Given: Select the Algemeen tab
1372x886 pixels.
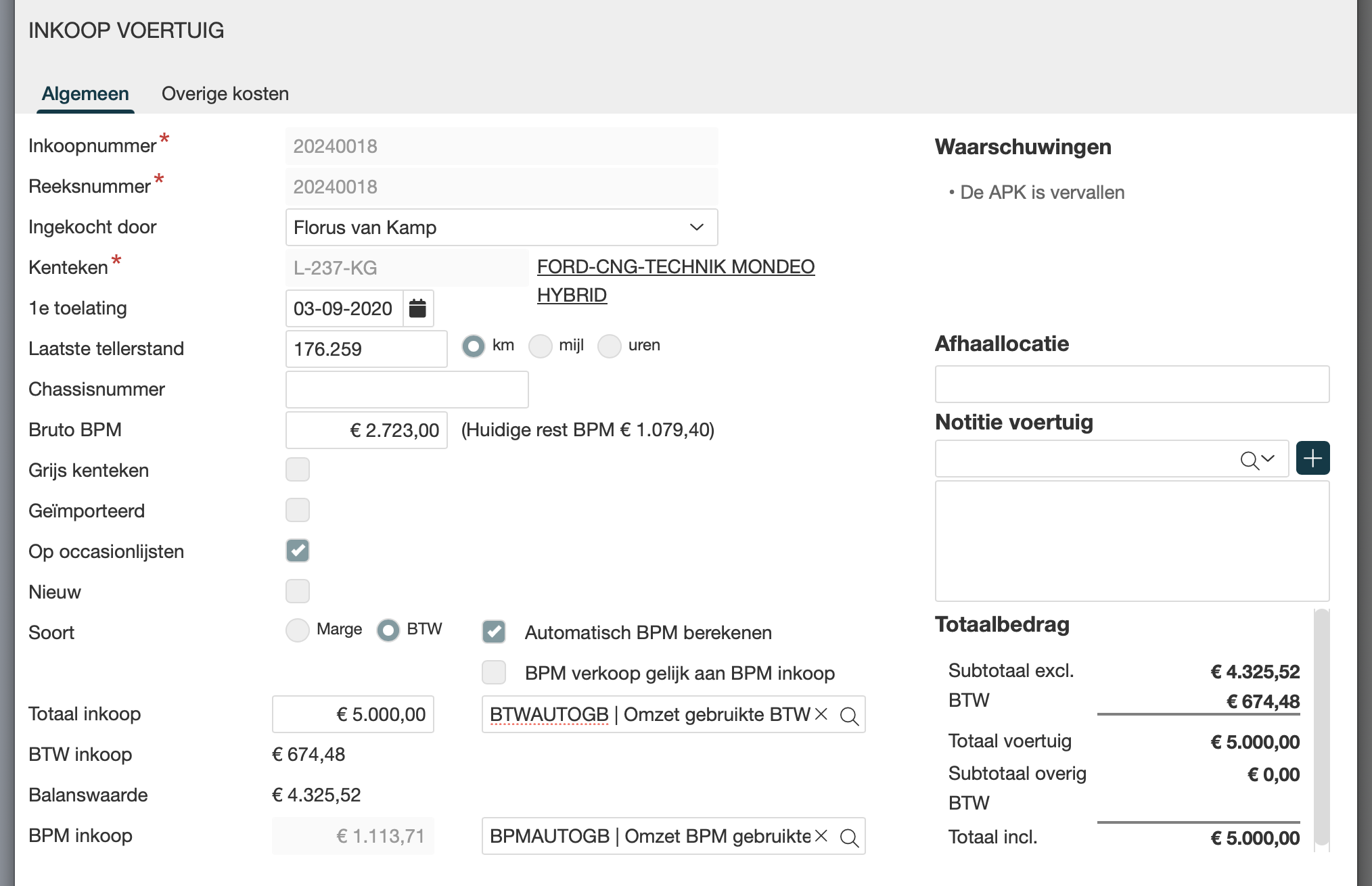Looking at the screenshot, I should [x=85, y=93].
